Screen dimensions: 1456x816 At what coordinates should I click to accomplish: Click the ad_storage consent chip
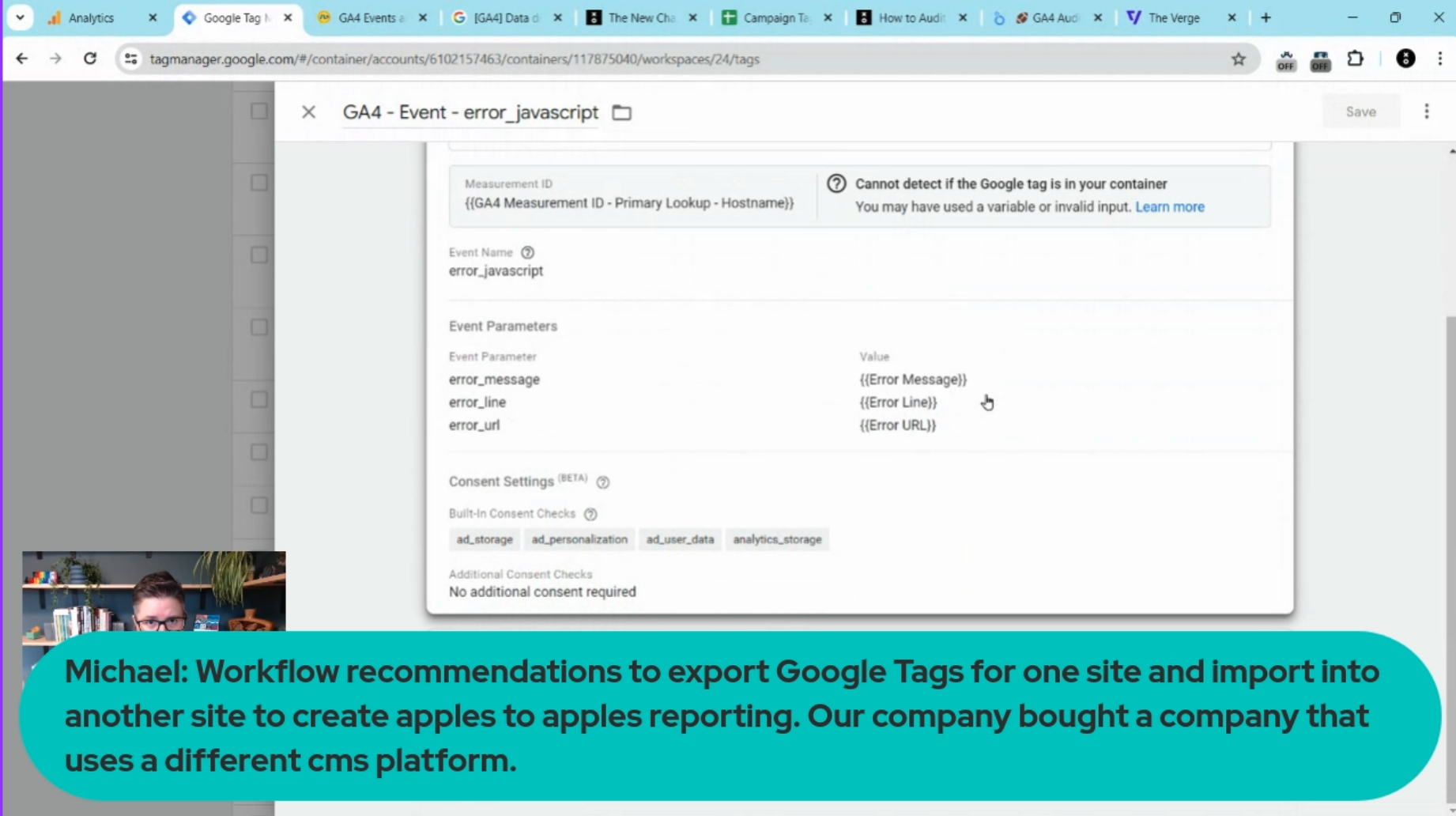click(485, 539)
